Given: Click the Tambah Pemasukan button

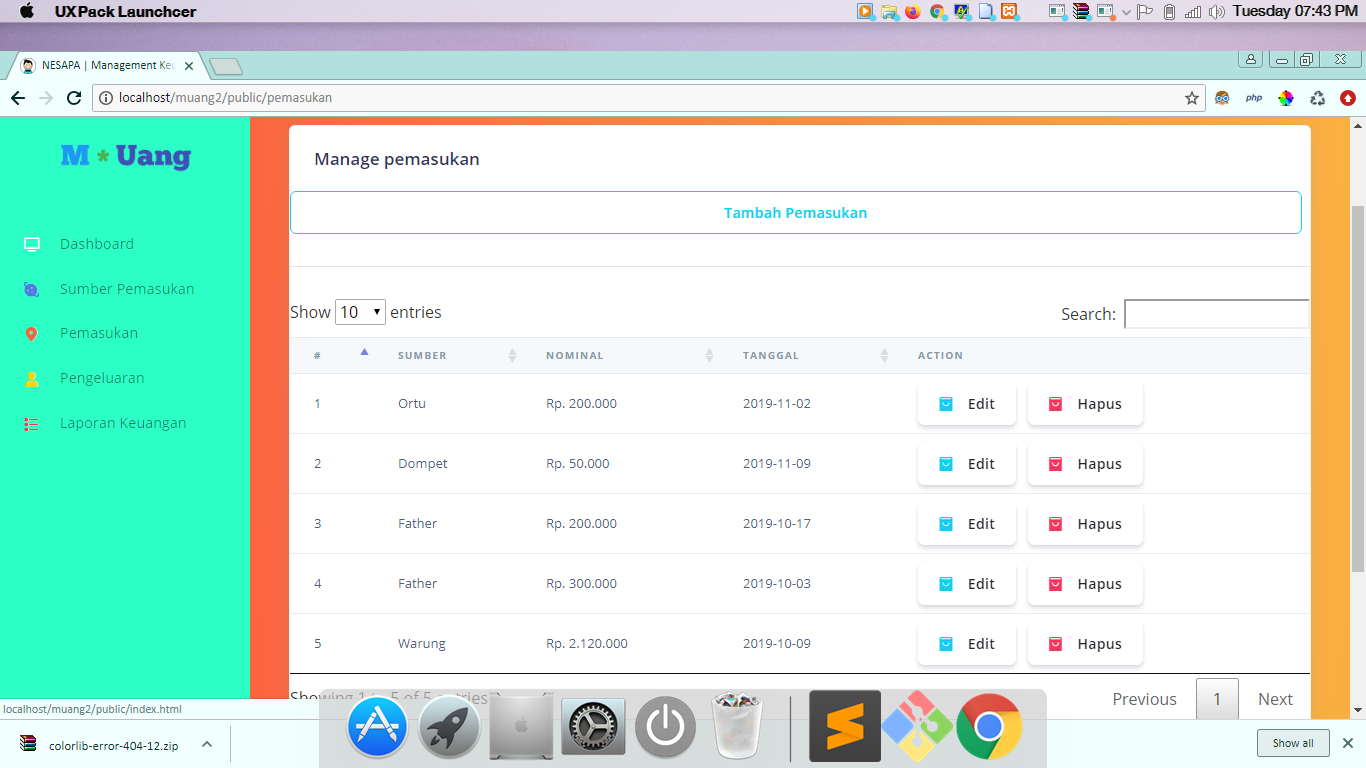Looking at the screenshot, I should pyautogui.click(x=795, y=213).
